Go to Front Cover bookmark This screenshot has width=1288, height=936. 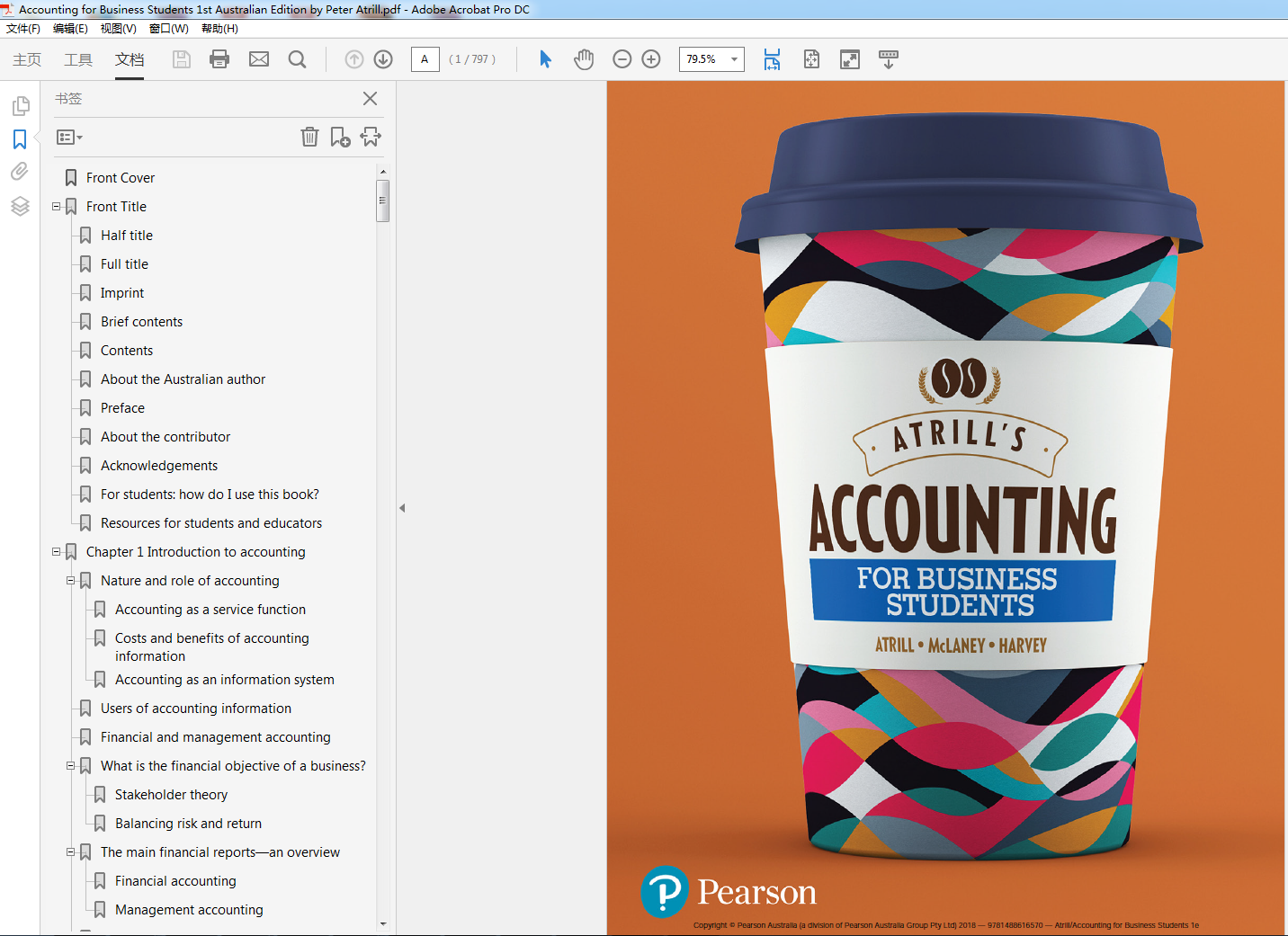pos(121,178)
